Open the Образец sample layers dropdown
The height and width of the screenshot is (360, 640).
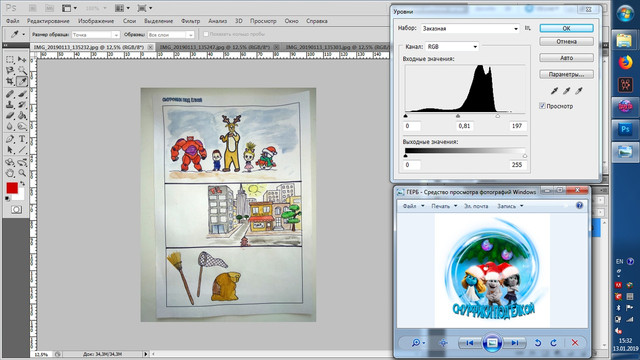[171, 35]
